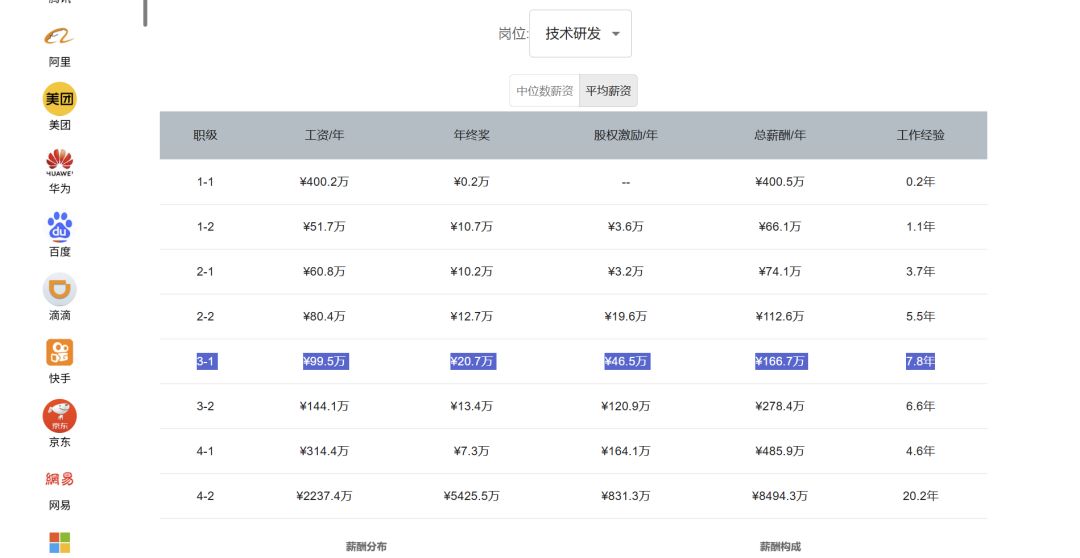Screen dimensions: 1080x558
Task: Click the 股权激励/年 column header
Action: point(626,135)
